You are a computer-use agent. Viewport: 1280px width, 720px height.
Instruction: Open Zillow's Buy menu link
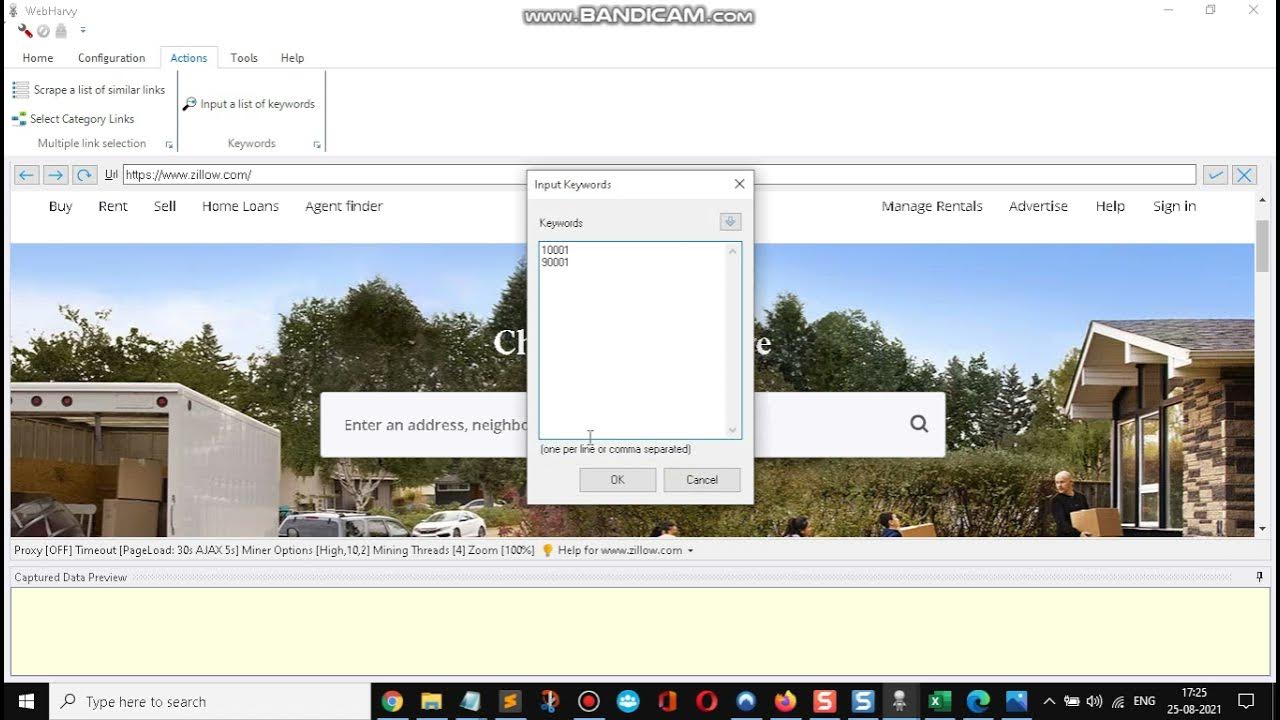(61, 206)
